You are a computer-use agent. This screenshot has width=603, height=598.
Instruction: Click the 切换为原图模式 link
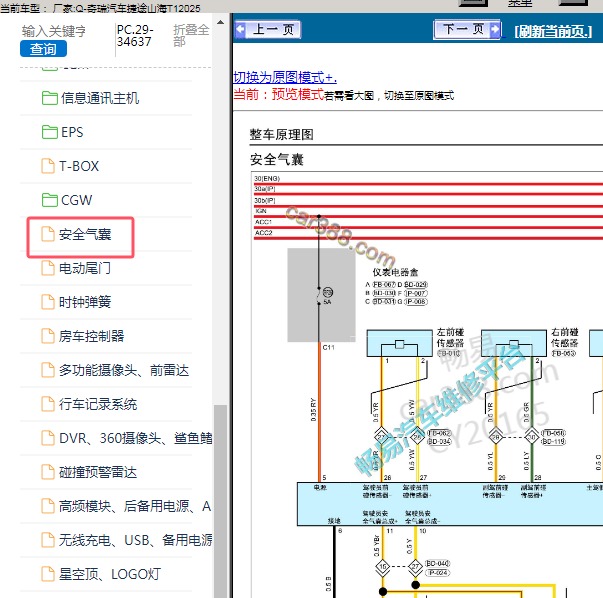pyautogui.click(x=285, y=77)
